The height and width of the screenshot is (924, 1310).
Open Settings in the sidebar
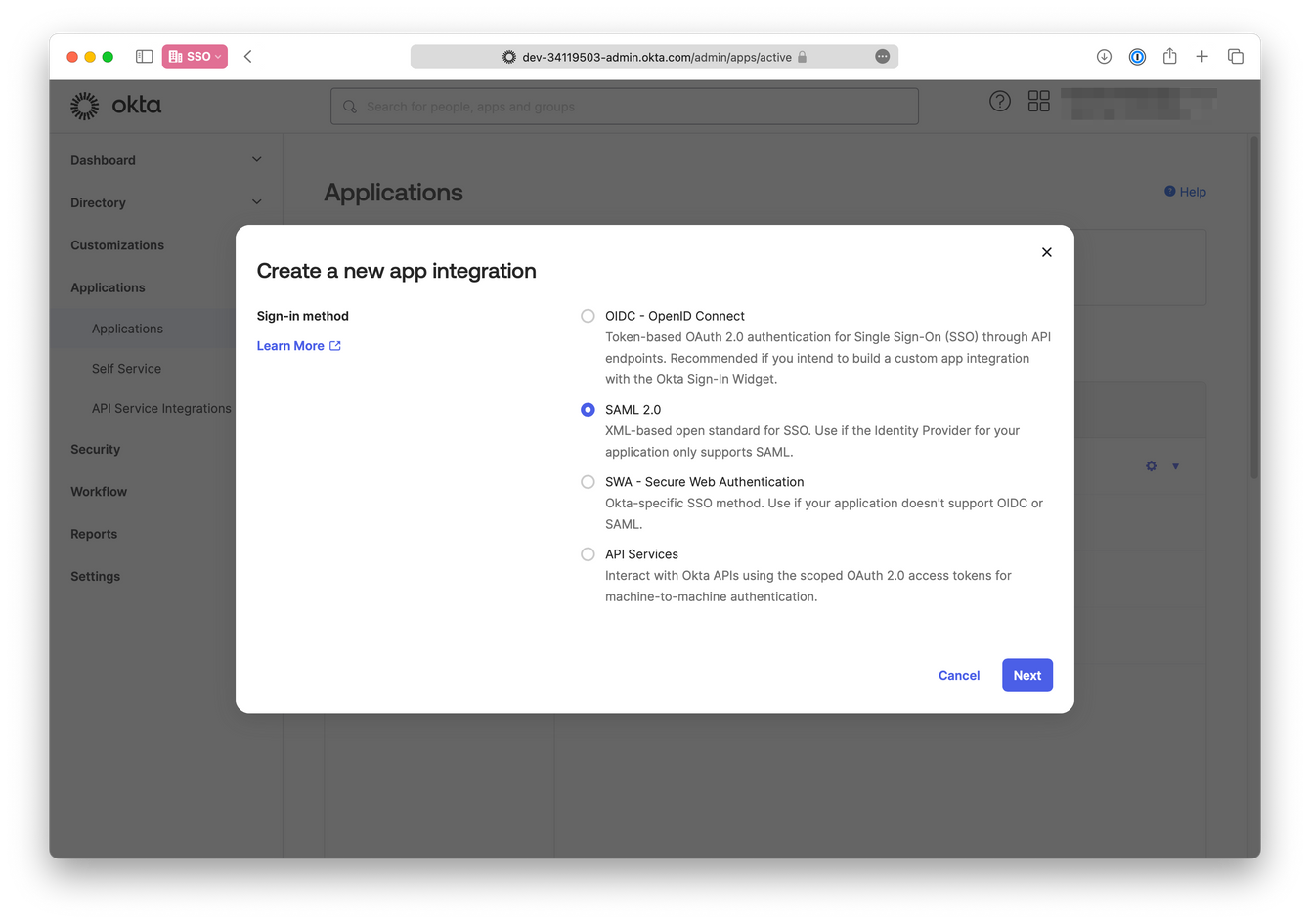[95, 576]
